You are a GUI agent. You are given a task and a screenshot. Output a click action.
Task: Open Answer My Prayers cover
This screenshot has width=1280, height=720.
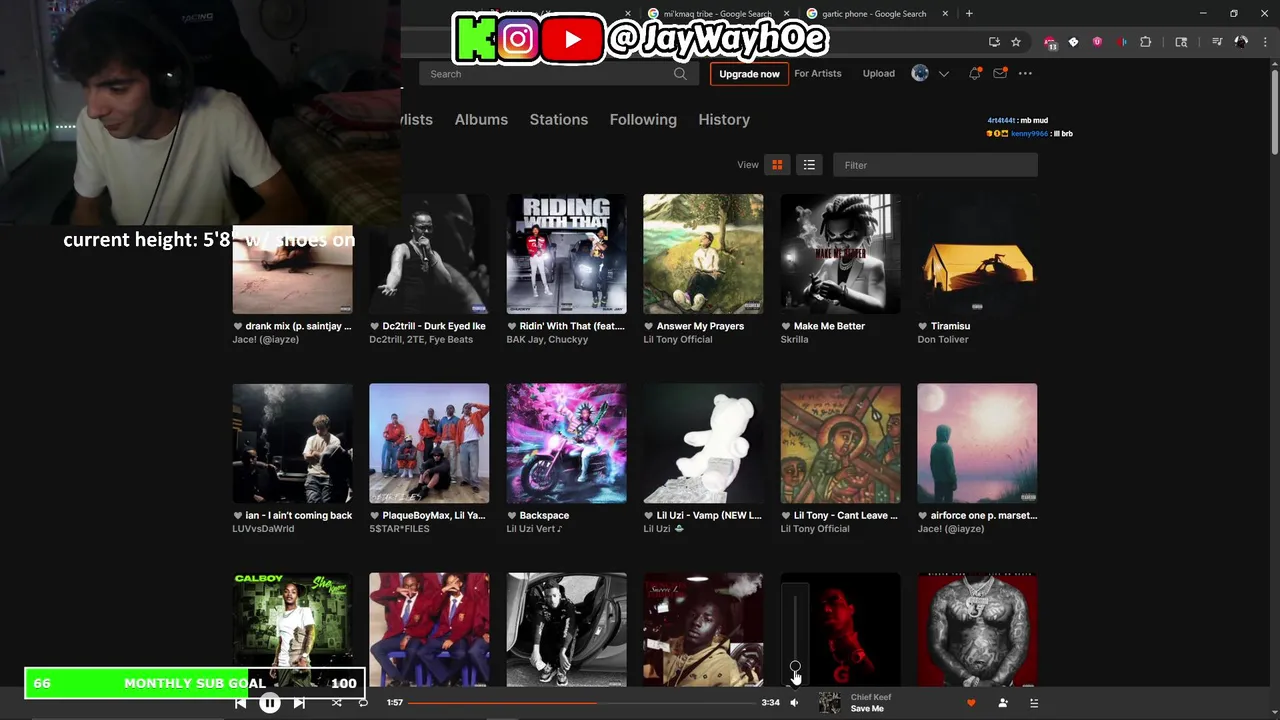coord(703,254)
